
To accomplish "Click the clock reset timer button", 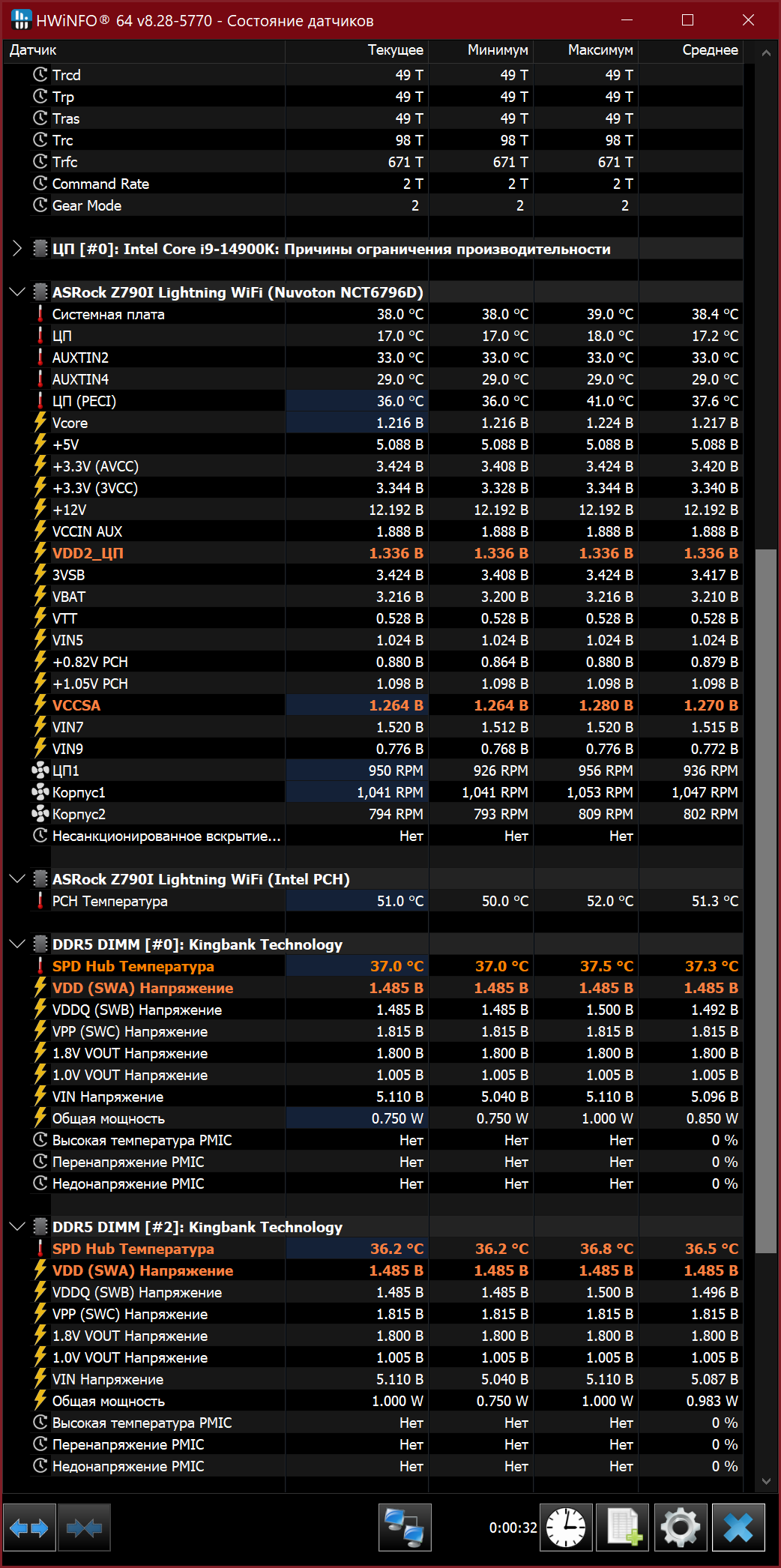I will pyautogui.click(x=566, y=1528).
